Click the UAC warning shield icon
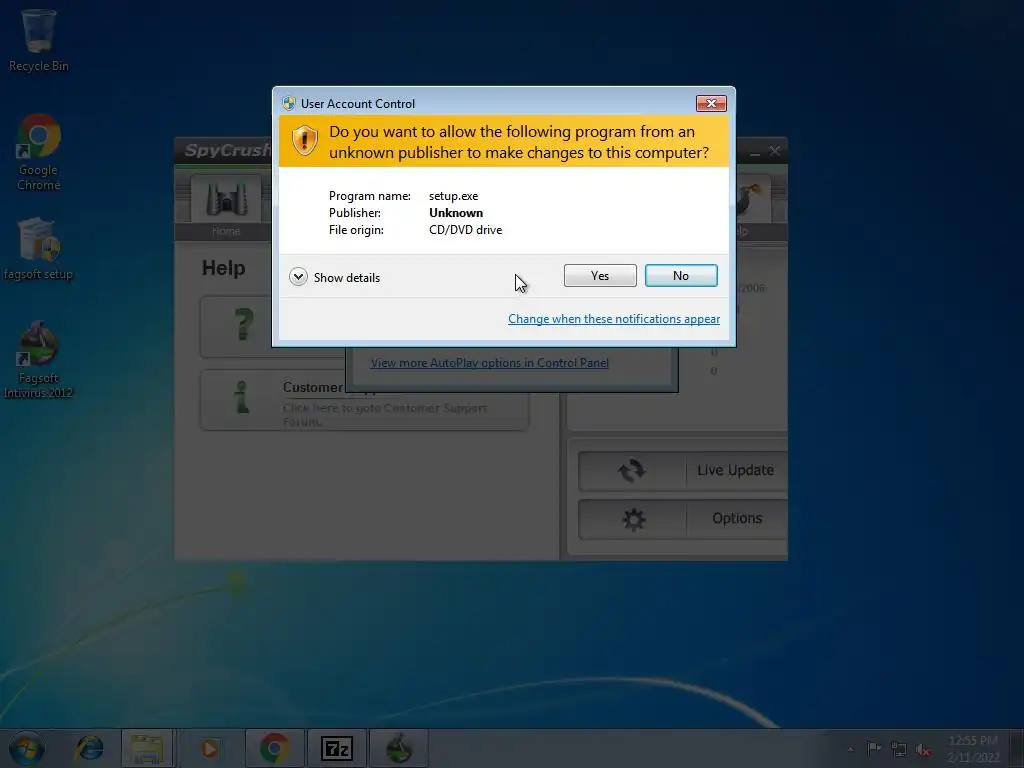Screen dimensions: 1024x768 (x=304, y=140)
